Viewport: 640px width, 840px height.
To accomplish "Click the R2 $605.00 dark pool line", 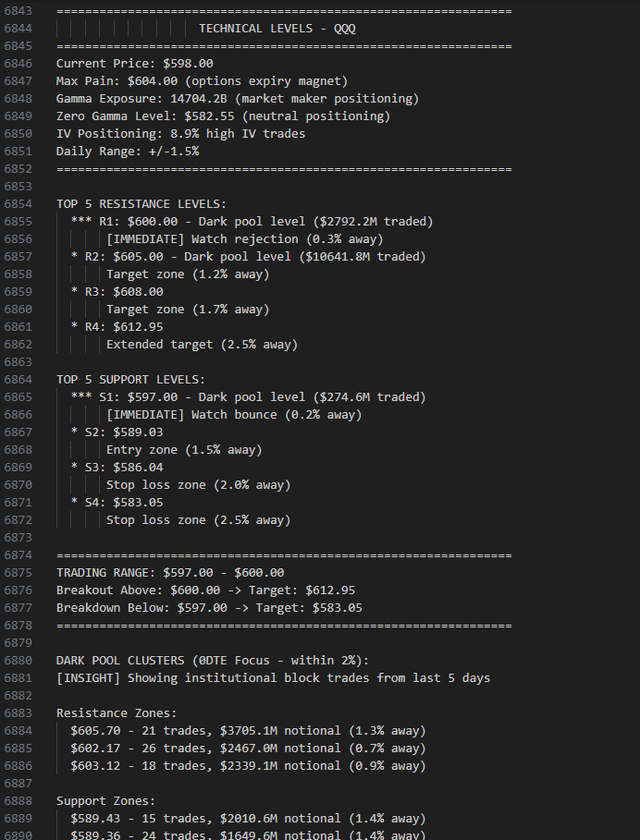I will point(255,256).
